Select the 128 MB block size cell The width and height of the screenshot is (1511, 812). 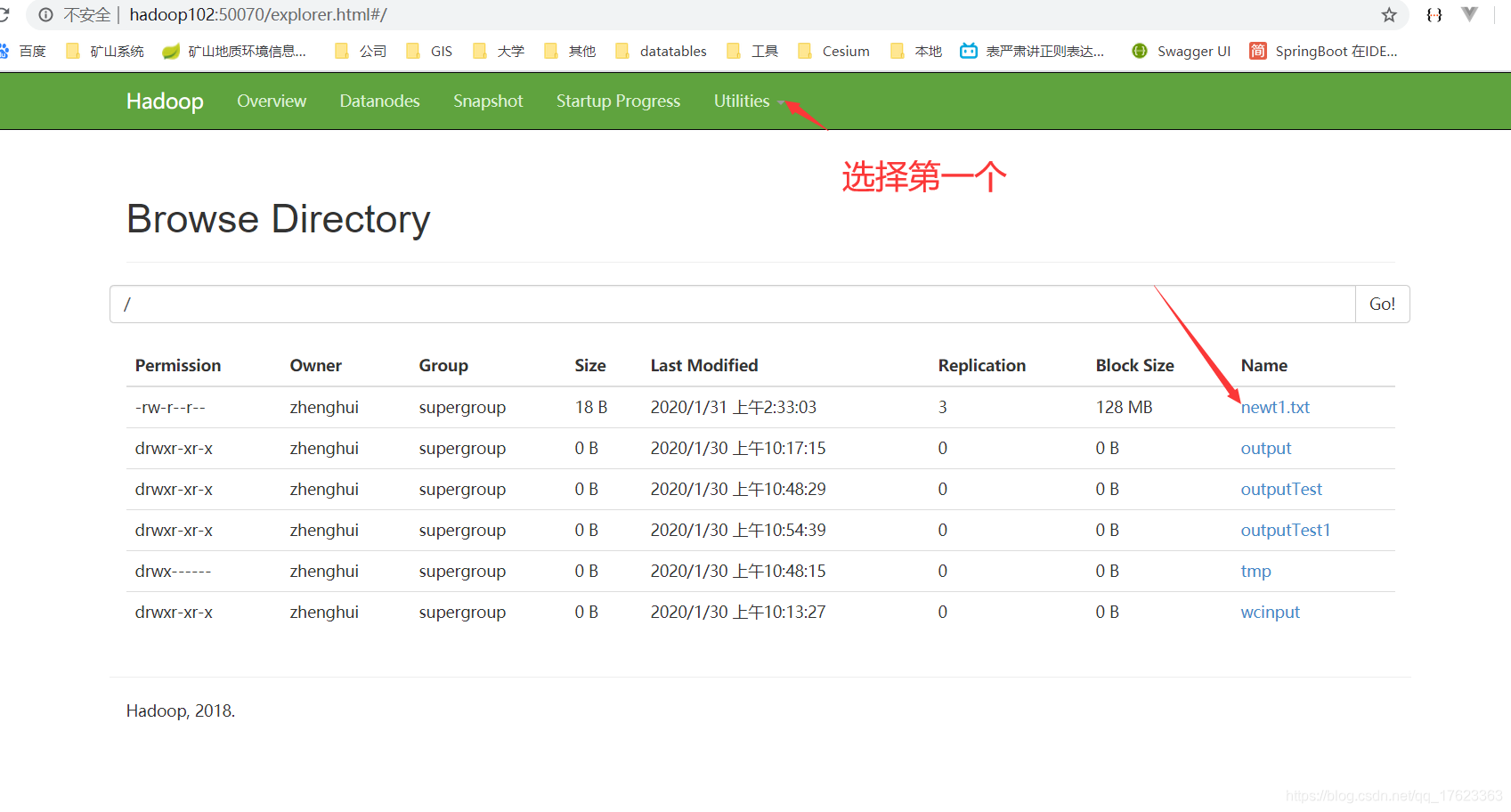[1124, 408]
